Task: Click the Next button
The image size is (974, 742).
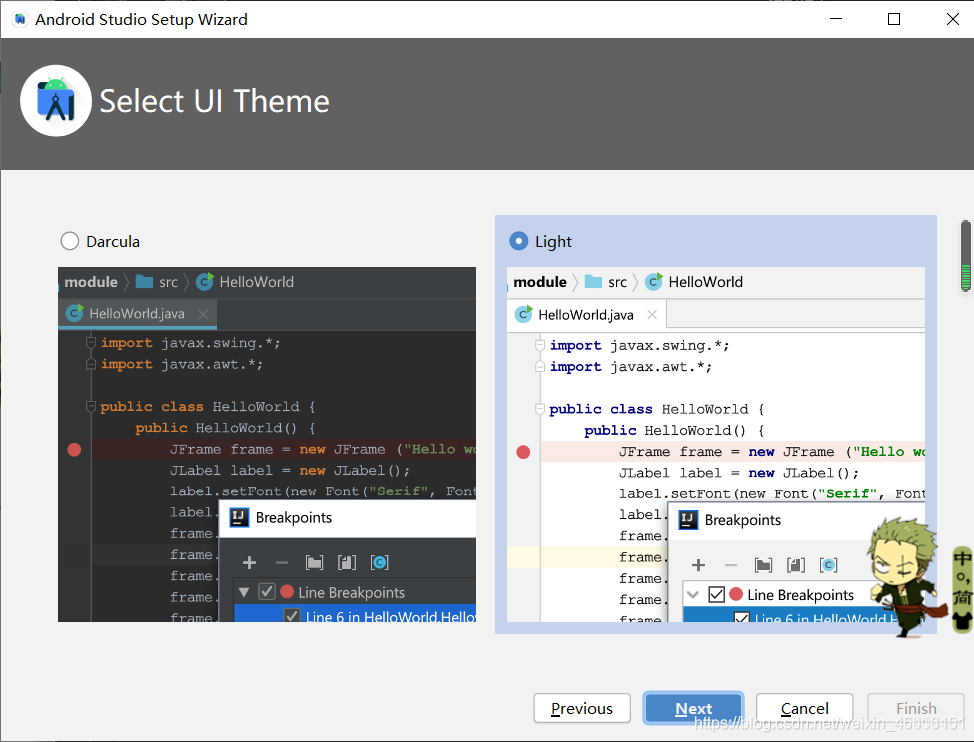Action: pos(693,708)
